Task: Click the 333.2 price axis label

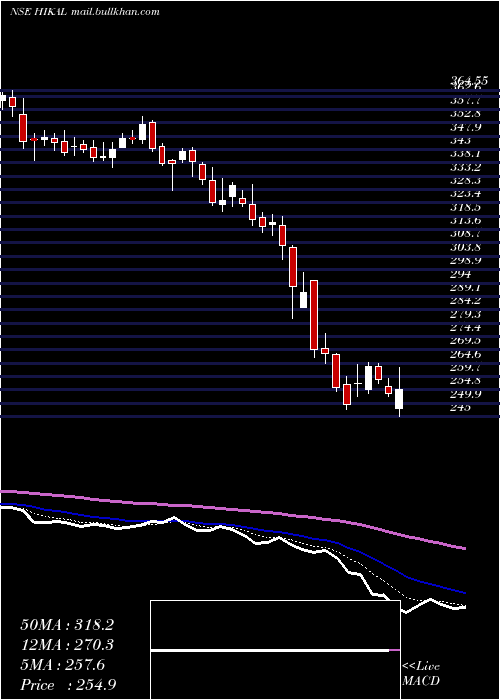Action: pos(465,167)
